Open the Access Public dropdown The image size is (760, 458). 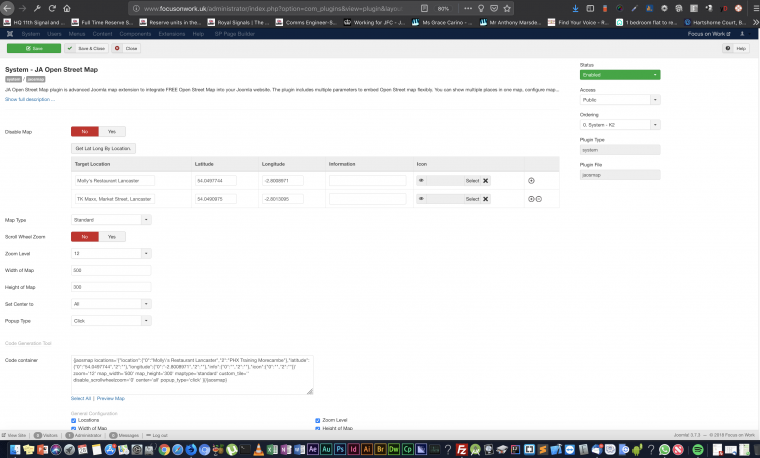(620, 100)
